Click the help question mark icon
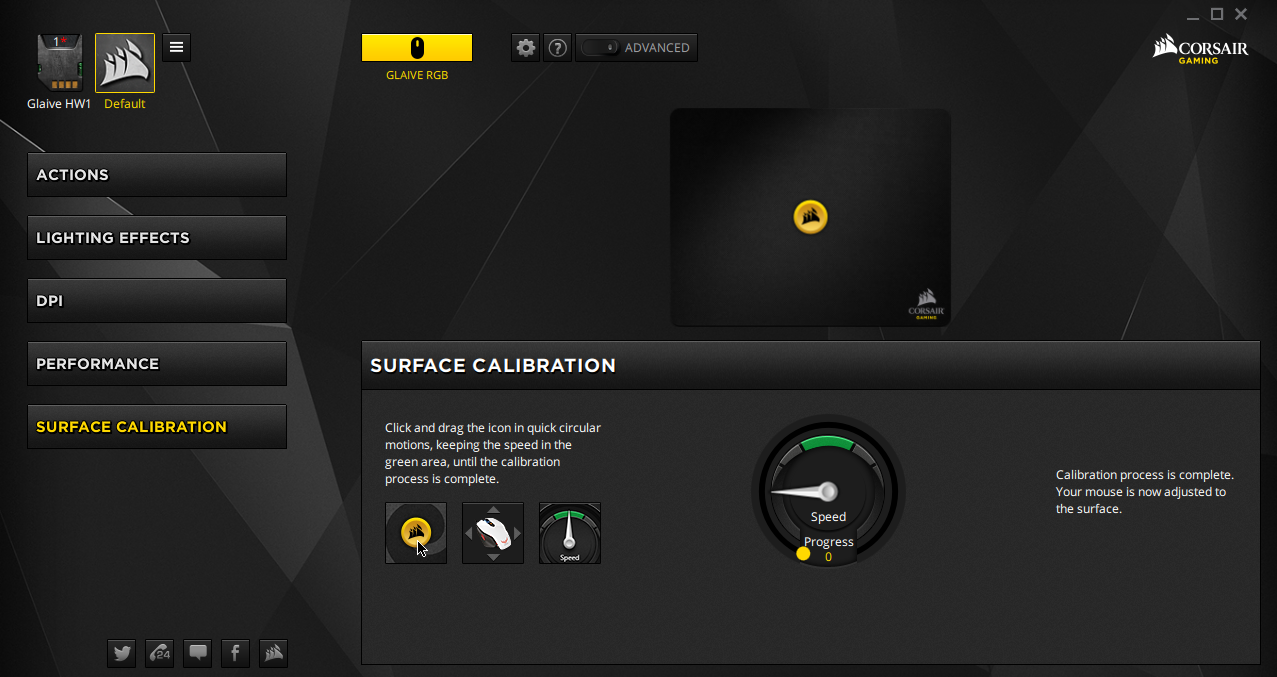Screen dimensions: 1277x677 558,48
